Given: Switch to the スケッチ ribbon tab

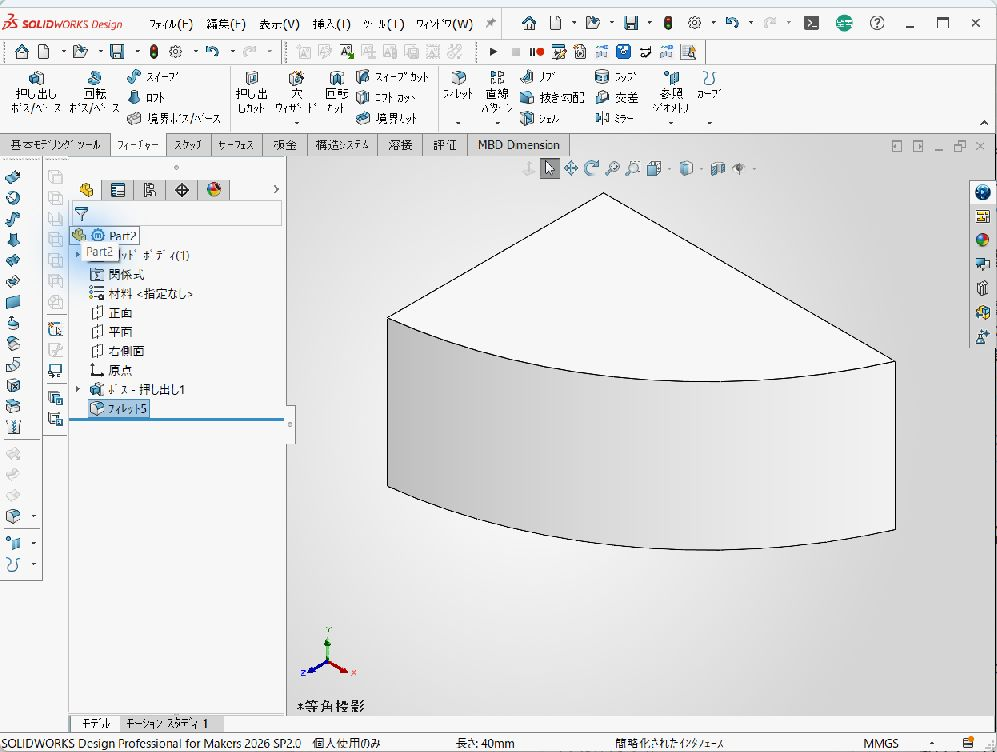Looking at the screenshot, I should (188, 145).
